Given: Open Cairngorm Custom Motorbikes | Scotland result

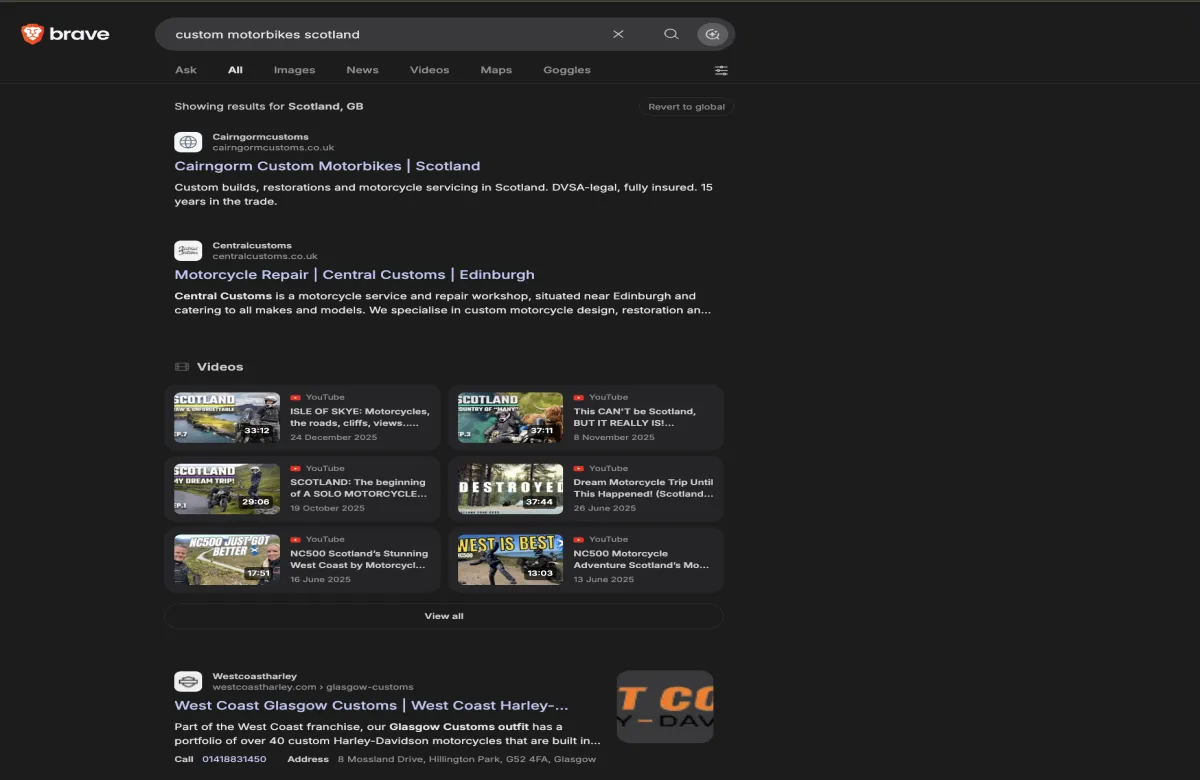Looking at the screenshot, I should tap(327, 166).
